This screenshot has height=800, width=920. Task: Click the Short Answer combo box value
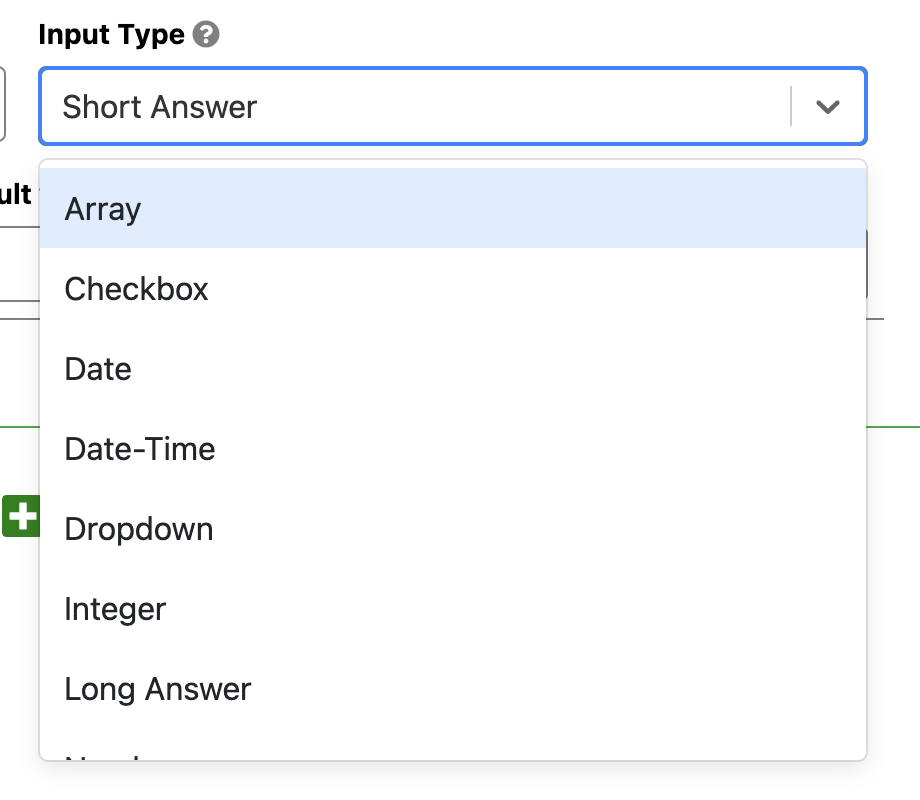coord(160,107)
